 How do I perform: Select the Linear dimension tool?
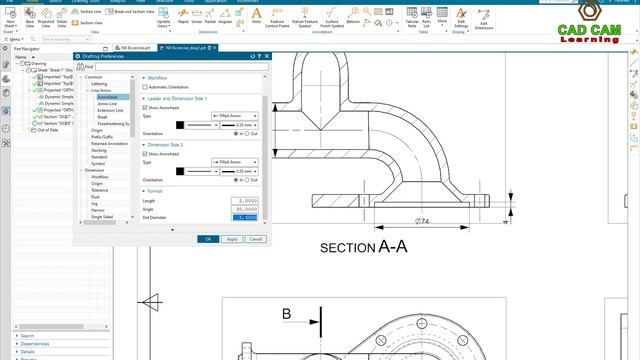(x=197, y=16)
